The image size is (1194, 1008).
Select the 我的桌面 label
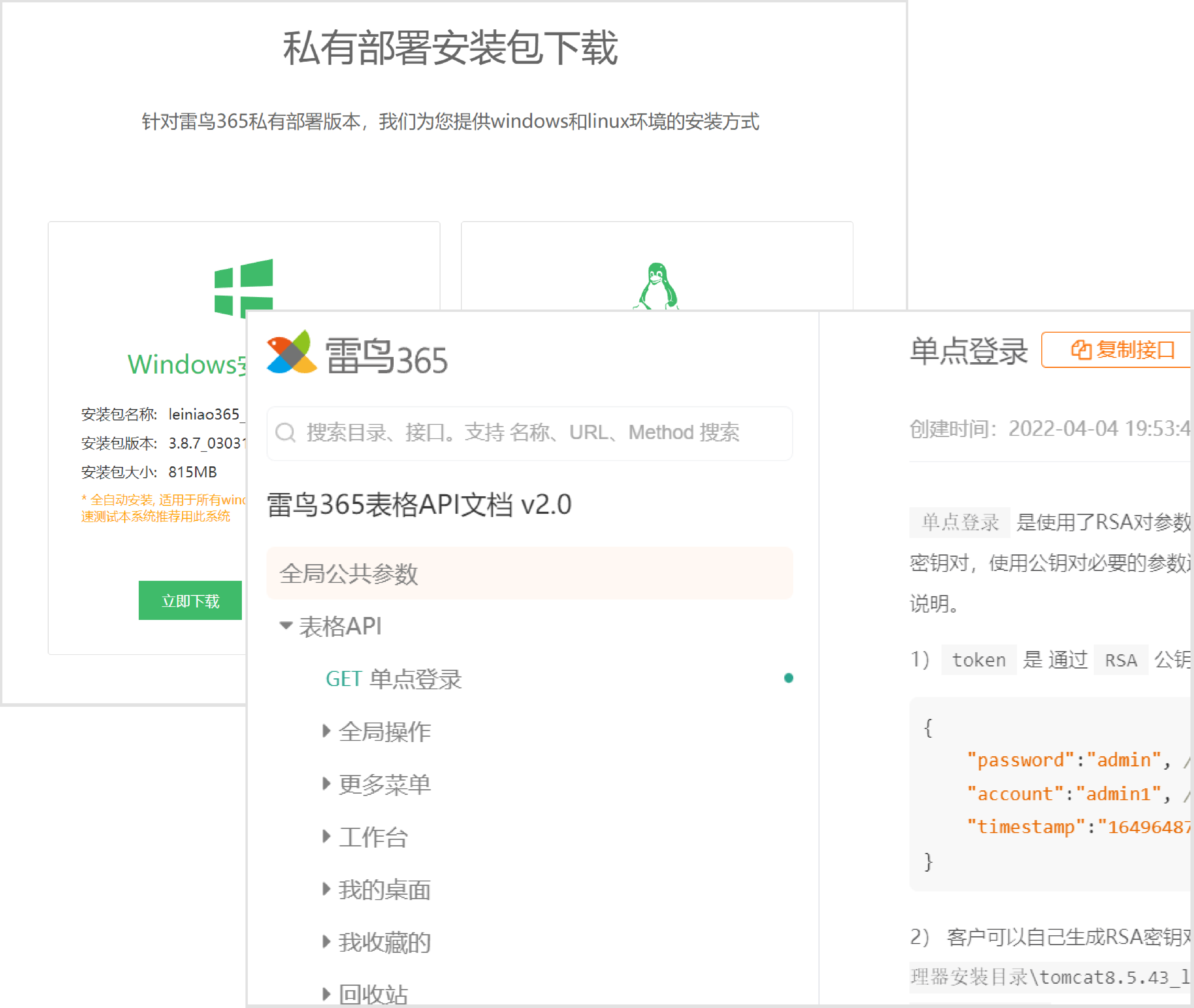(x=384, y=890)
